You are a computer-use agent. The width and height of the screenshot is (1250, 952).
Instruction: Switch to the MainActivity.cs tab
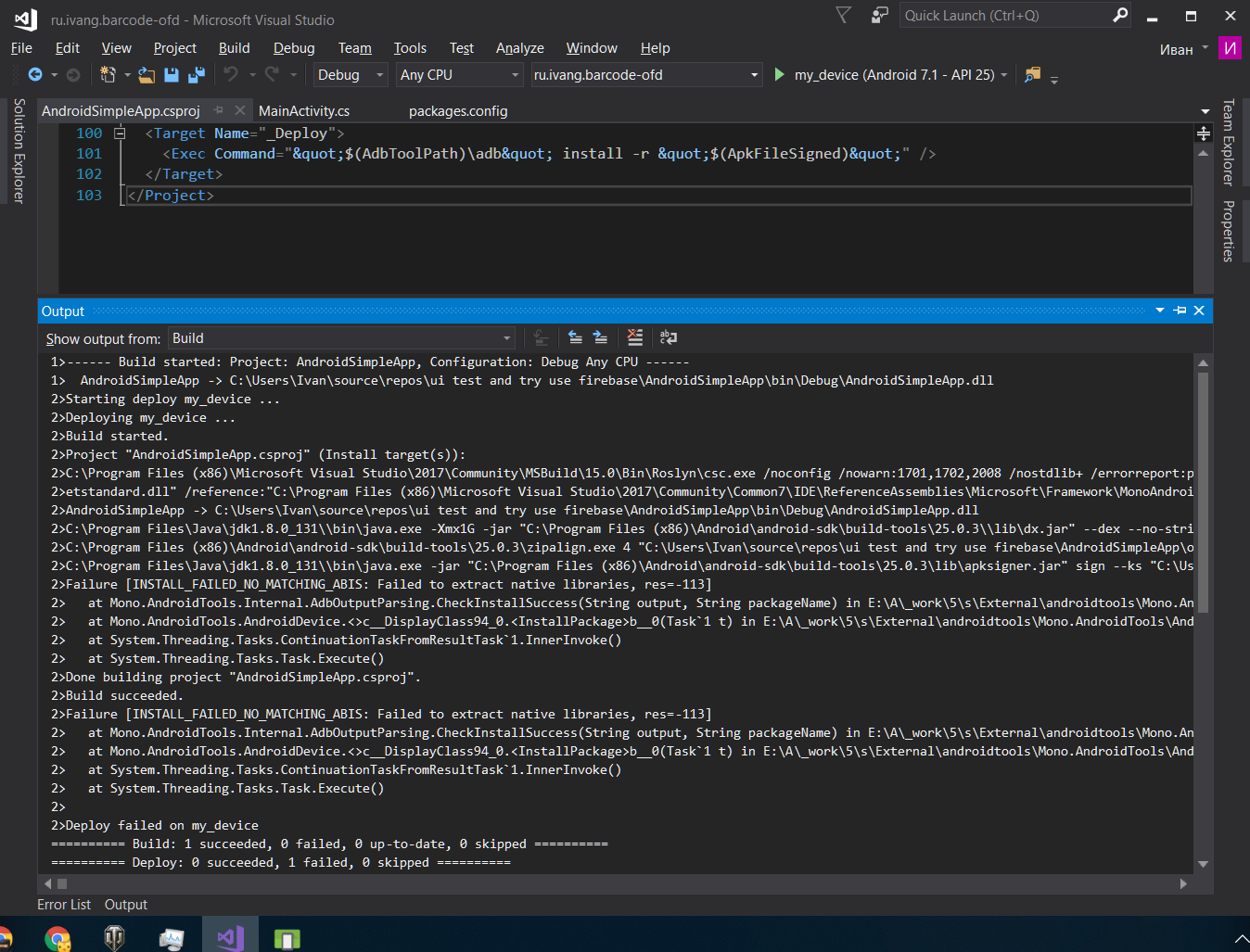pyautogui.click(x=304, y=110)
